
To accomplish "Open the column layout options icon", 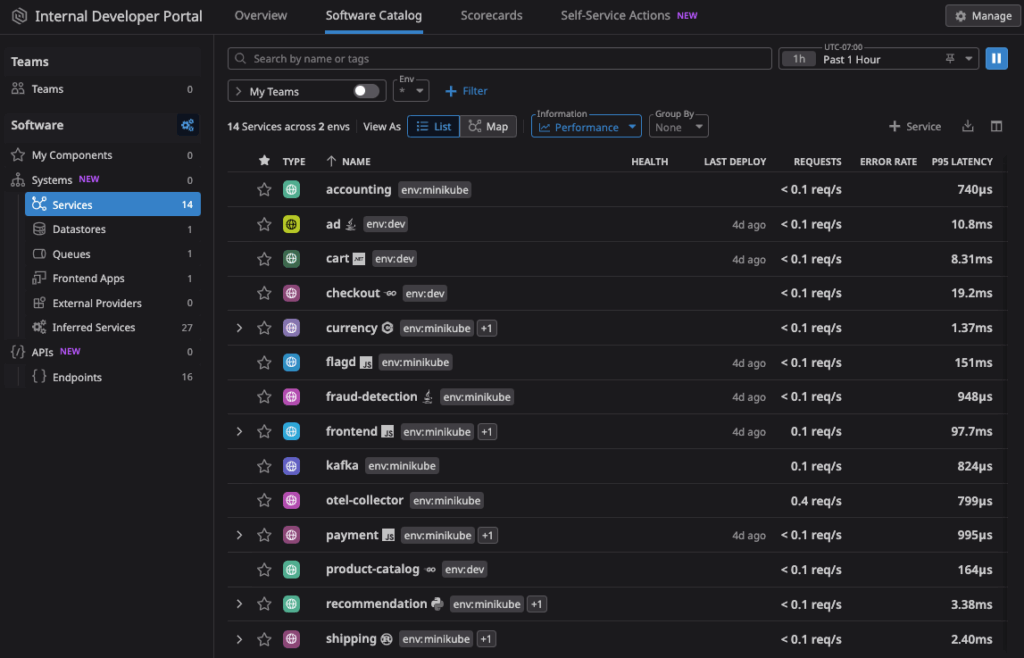I will coord(996,127).
